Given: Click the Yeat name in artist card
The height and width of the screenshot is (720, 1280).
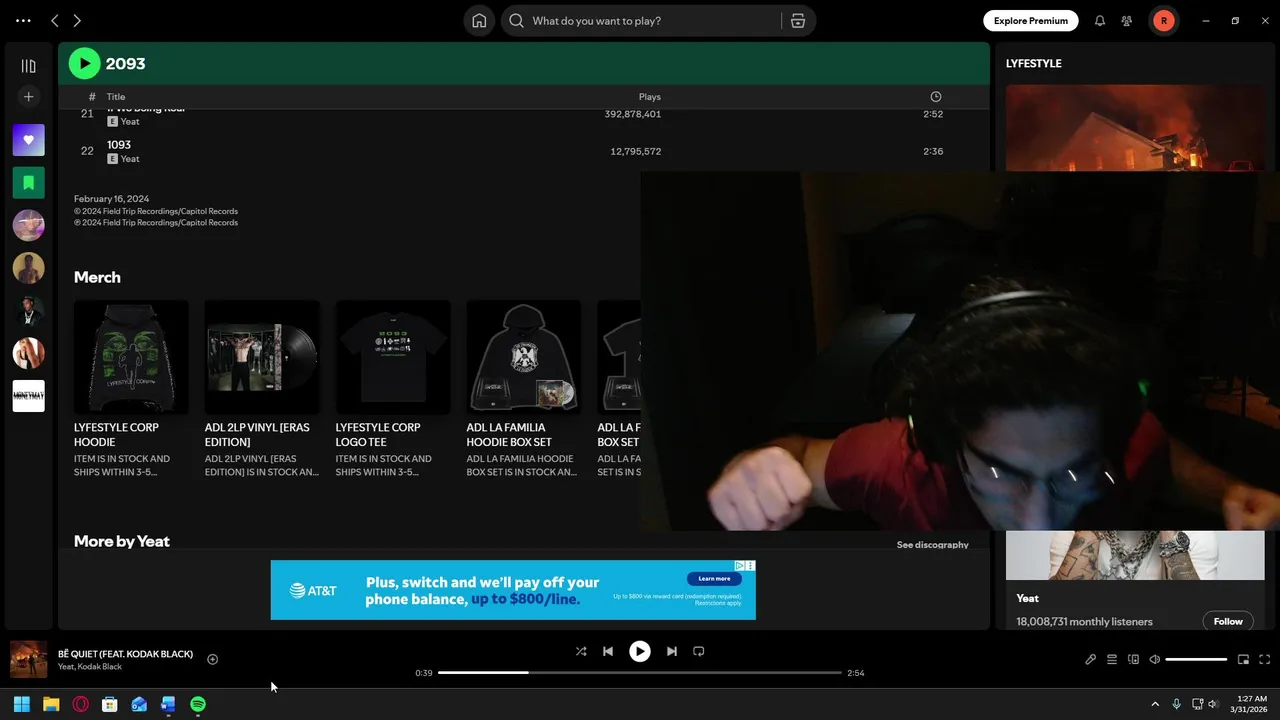Looking at the screenshot, I should tap(1027, 598).
